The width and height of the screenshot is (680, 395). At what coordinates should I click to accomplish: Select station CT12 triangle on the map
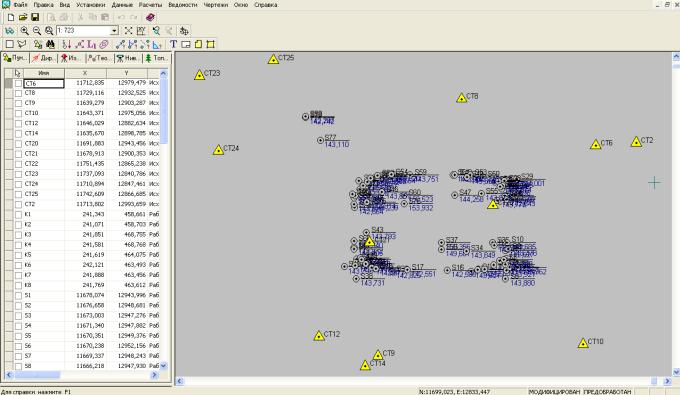(319, 336)
